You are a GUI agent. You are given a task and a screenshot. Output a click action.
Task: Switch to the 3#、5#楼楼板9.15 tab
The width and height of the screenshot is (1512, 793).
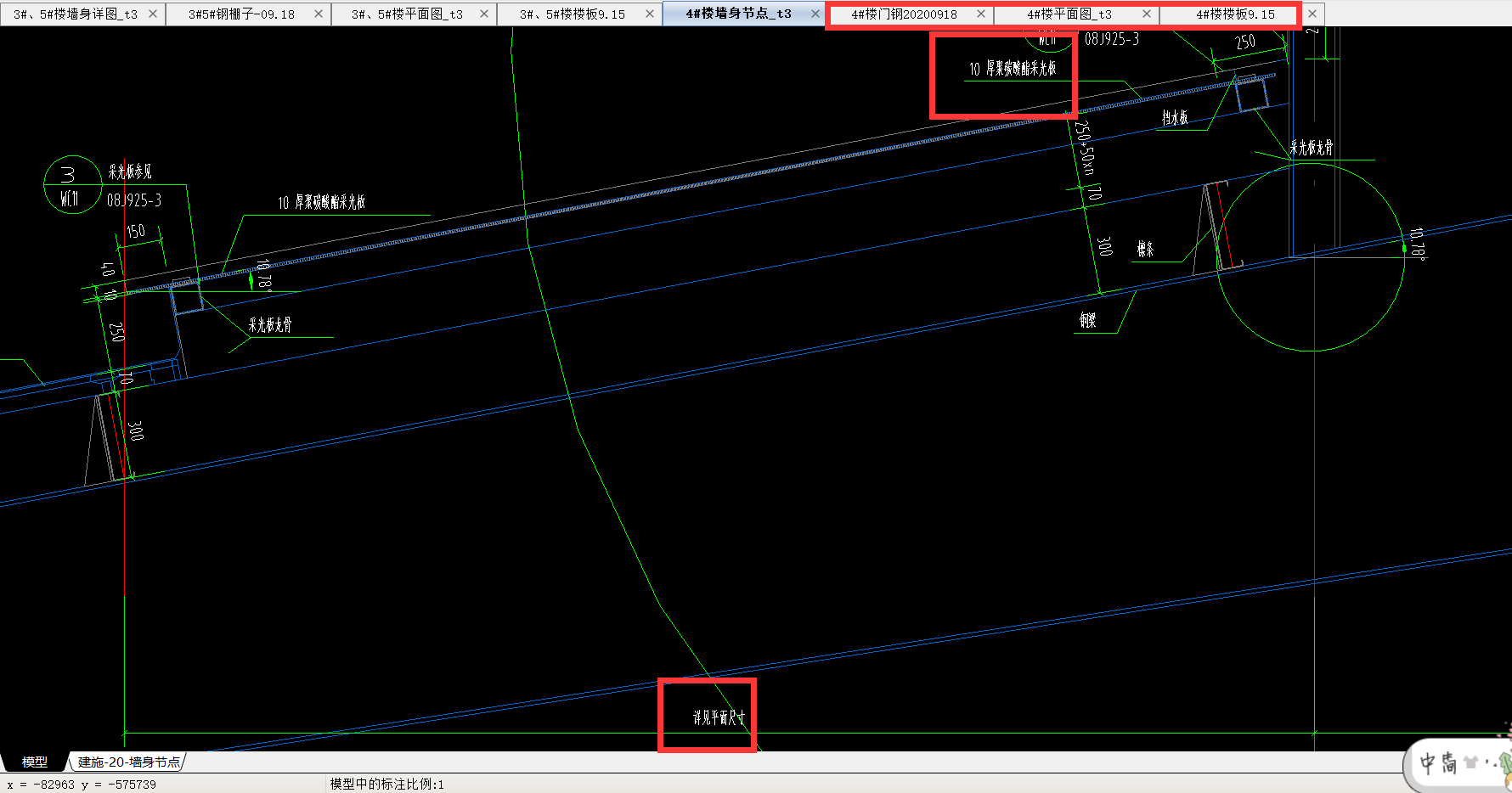pyautogui.click(x=573, y=14)
